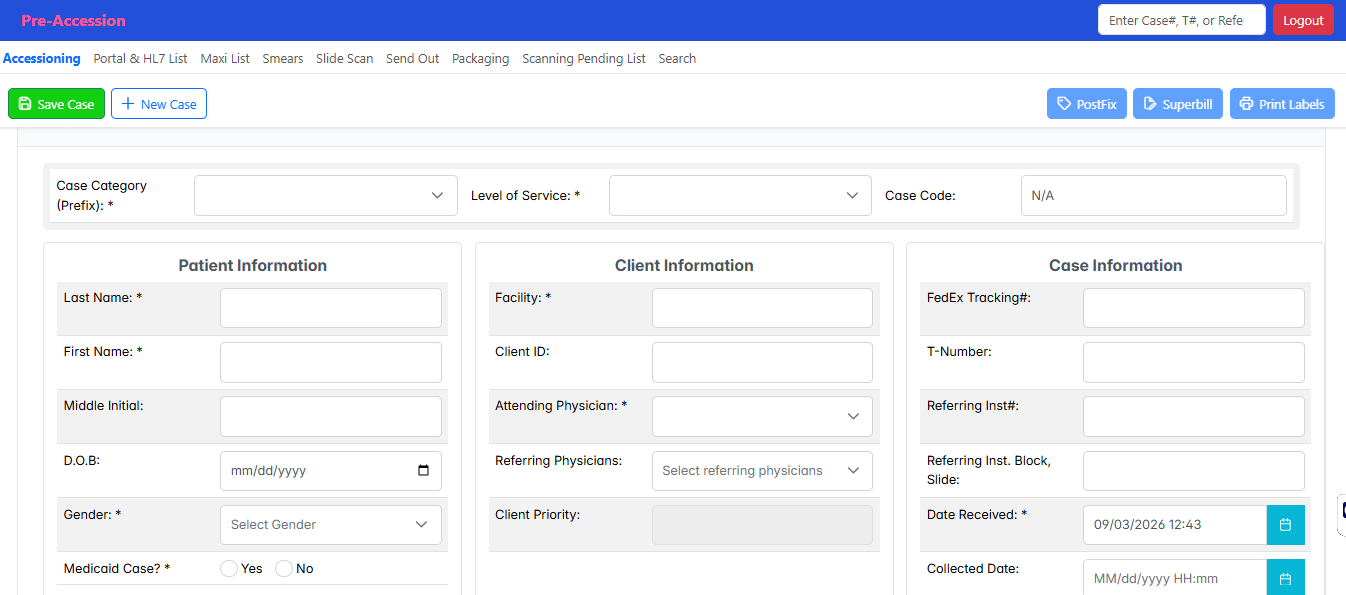Click the First Name input field
1346x595 pixels.
331,362
